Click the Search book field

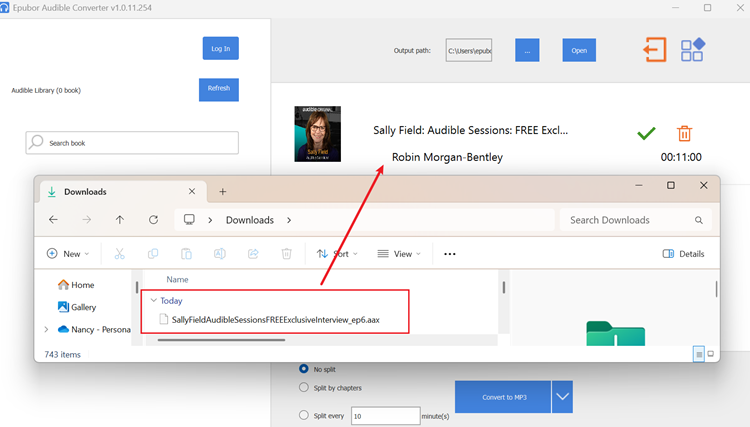(x=132, y=143)
